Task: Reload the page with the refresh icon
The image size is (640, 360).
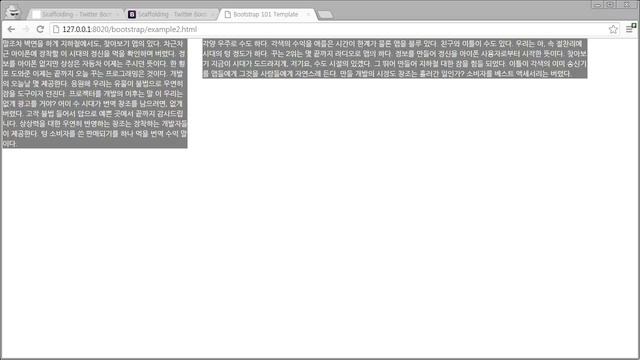Action: click(40, 29)
